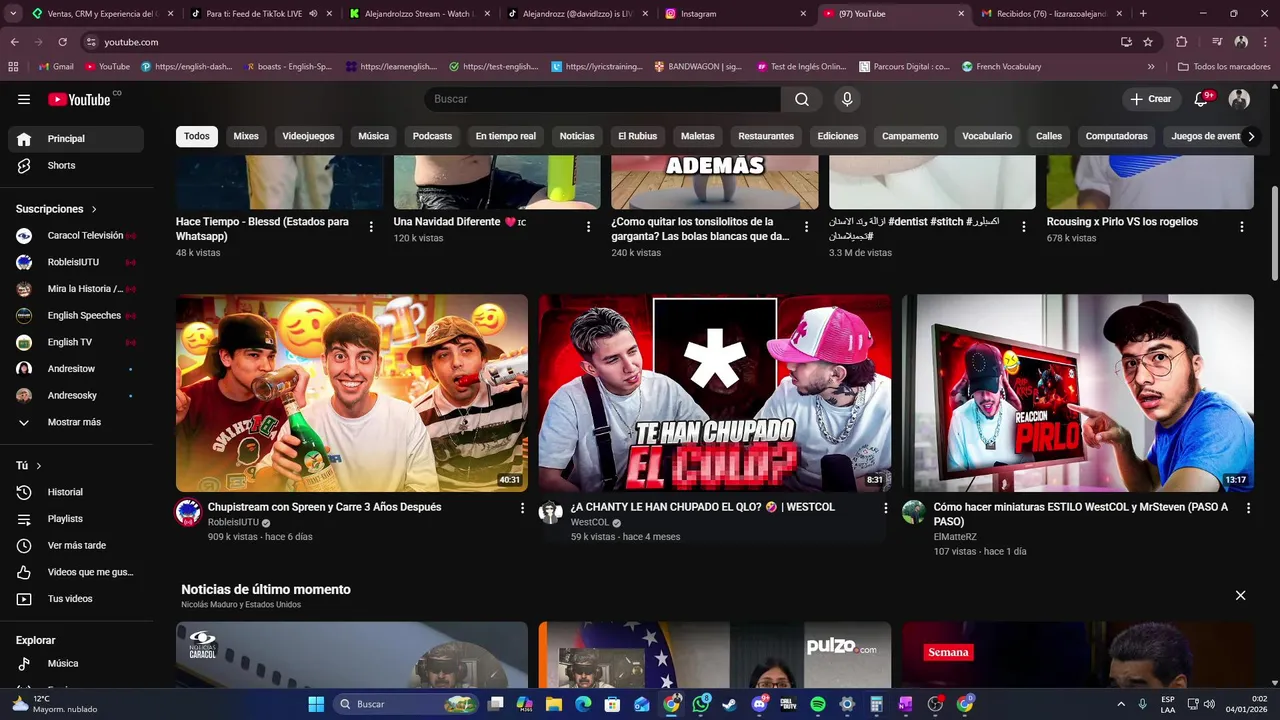This screenshot has width=1280, height=720.
Task: Open options for Chupistream video
Action: pos(522,508)
